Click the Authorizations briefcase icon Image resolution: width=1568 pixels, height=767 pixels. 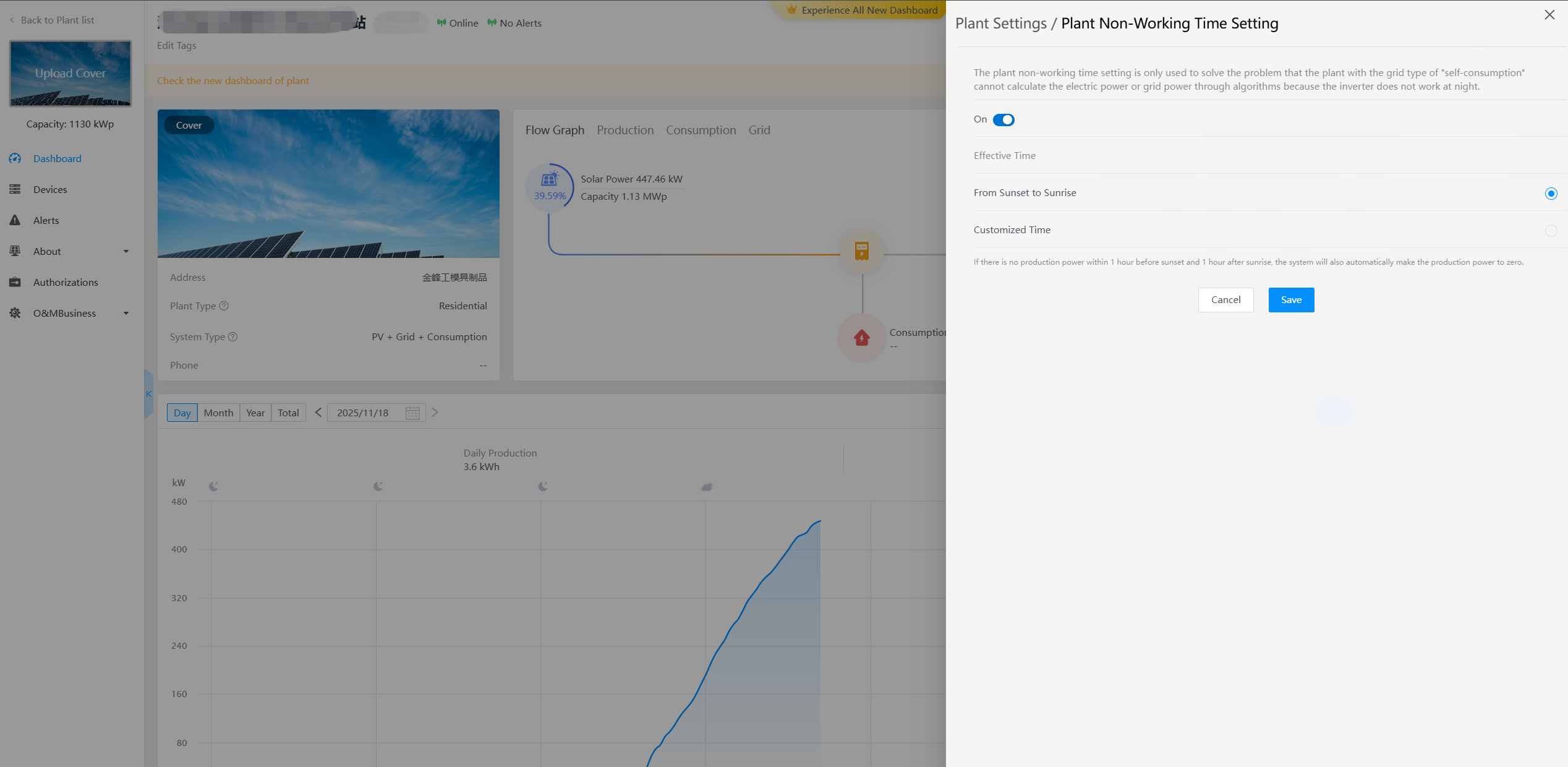(x=15, y=282)
